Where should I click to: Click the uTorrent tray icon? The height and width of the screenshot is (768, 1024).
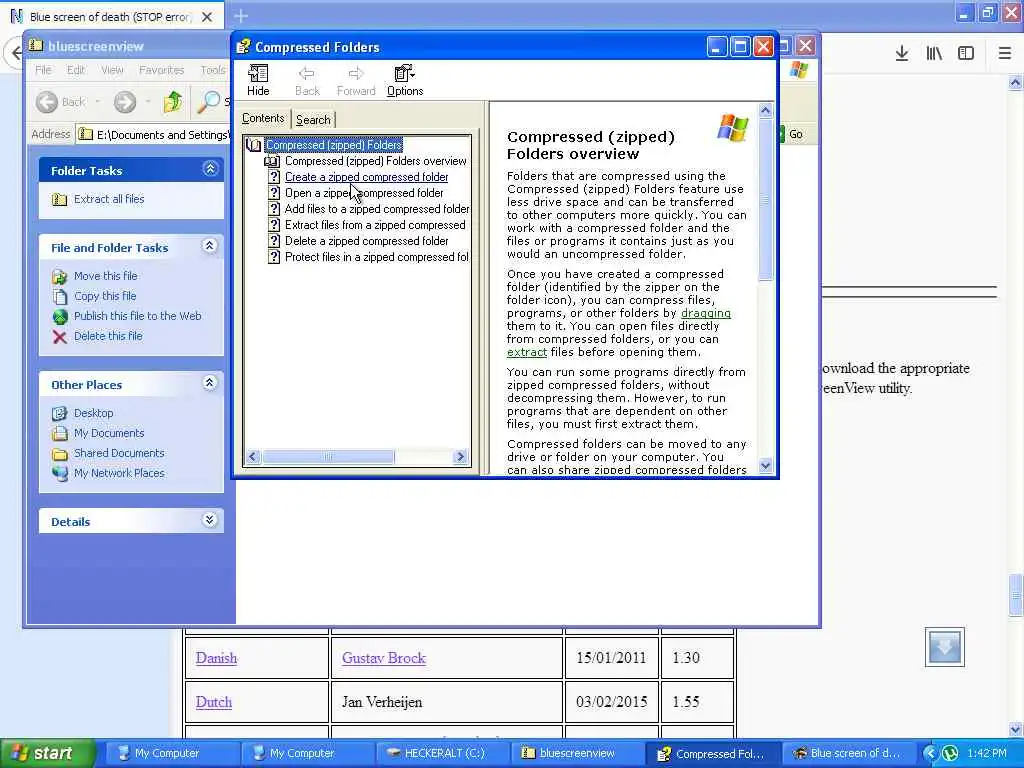tap(950, 753)
